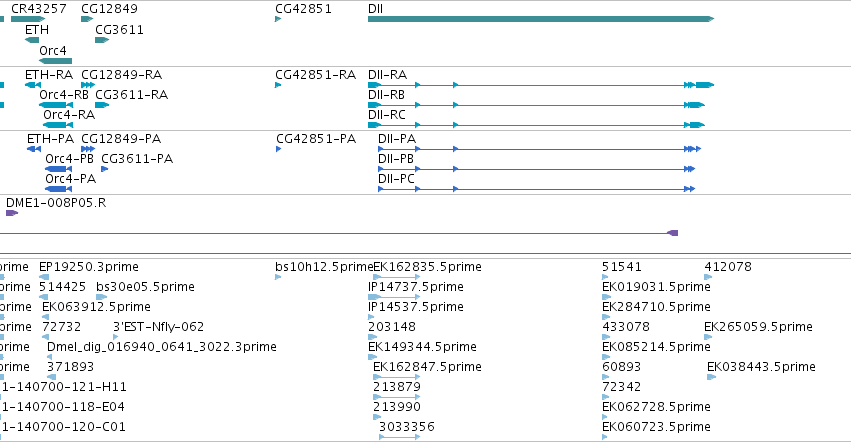
Task: Click the 203148 EST label
Action: (392, 327)
